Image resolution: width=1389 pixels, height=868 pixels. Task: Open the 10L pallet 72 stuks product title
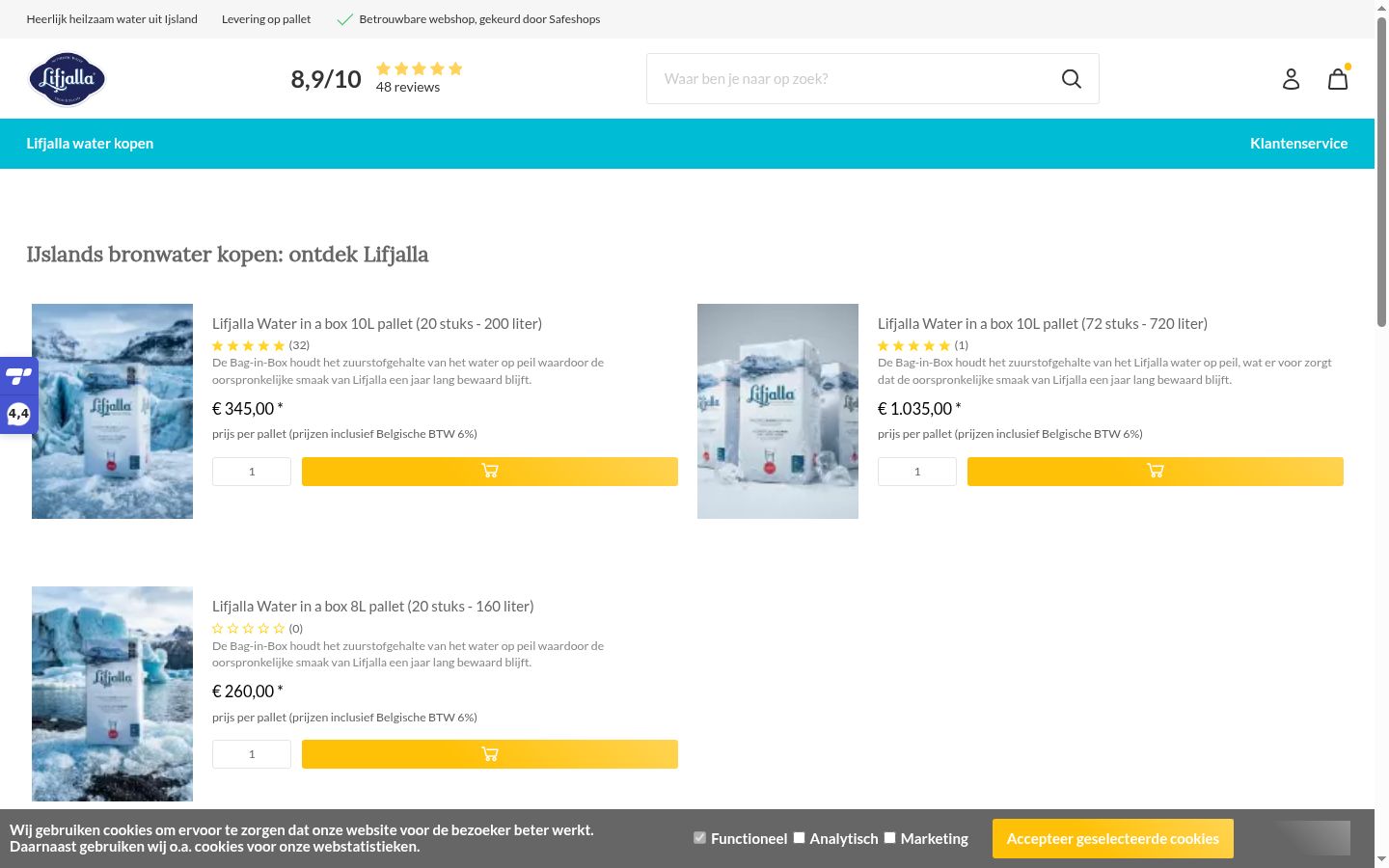pyautogui.click(x=1043, y=324)
